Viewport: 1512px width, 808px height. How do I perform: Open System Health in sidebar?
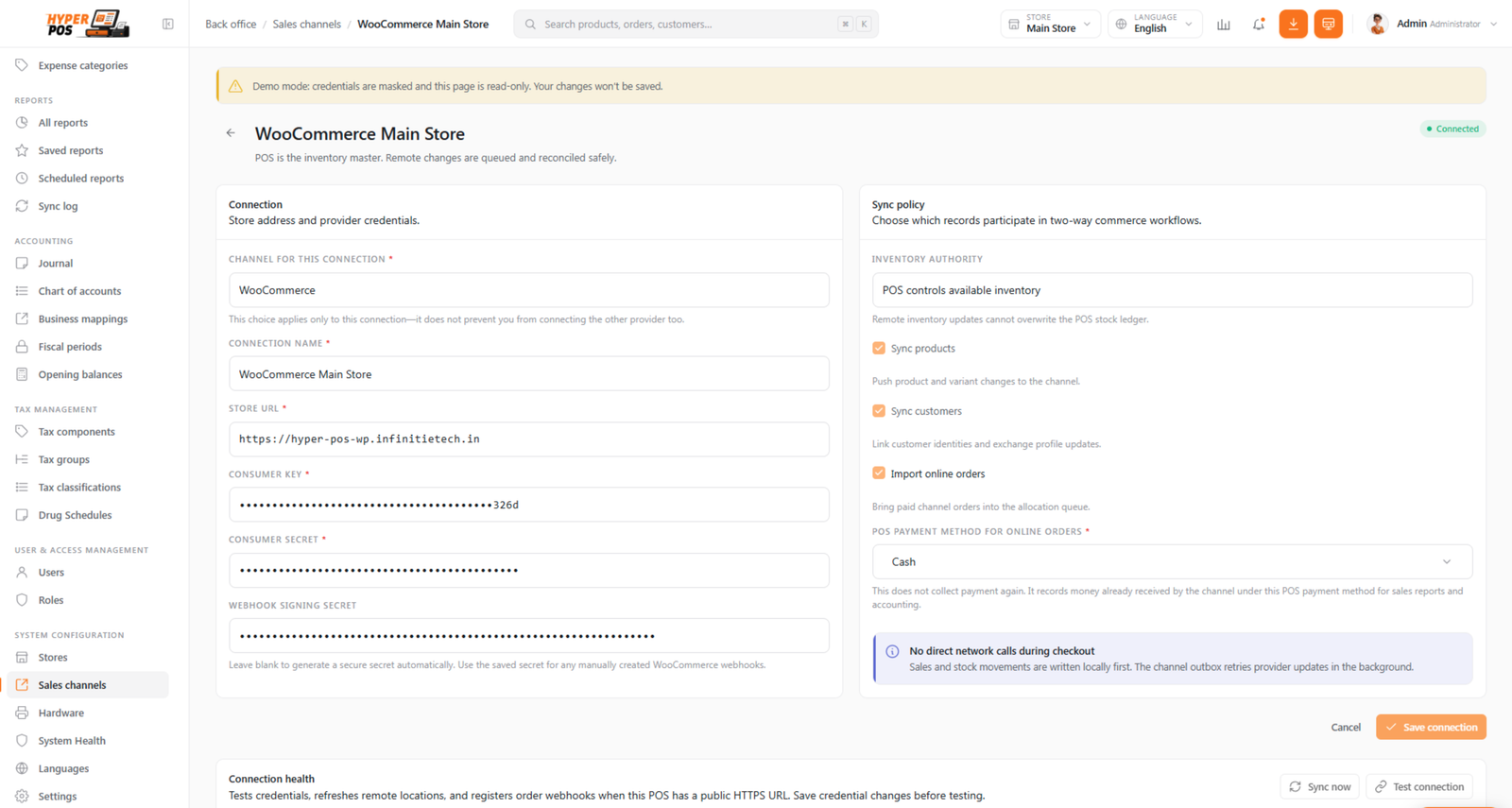point(88,741)
